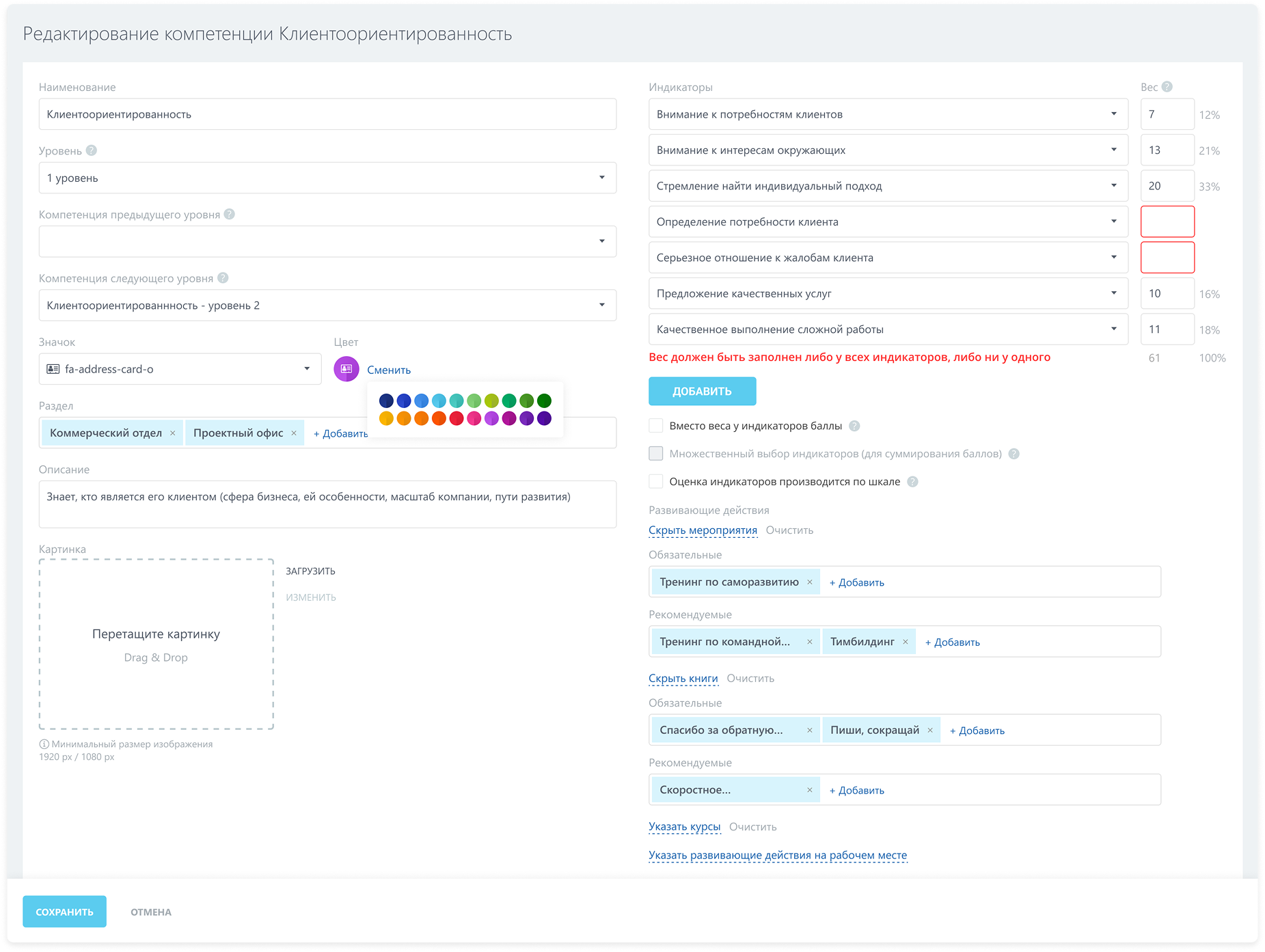Open the Уровень dropdown showing 1 уровень
The height and width of the screenshot is (952, 1265).
click(x=327, y=178)
